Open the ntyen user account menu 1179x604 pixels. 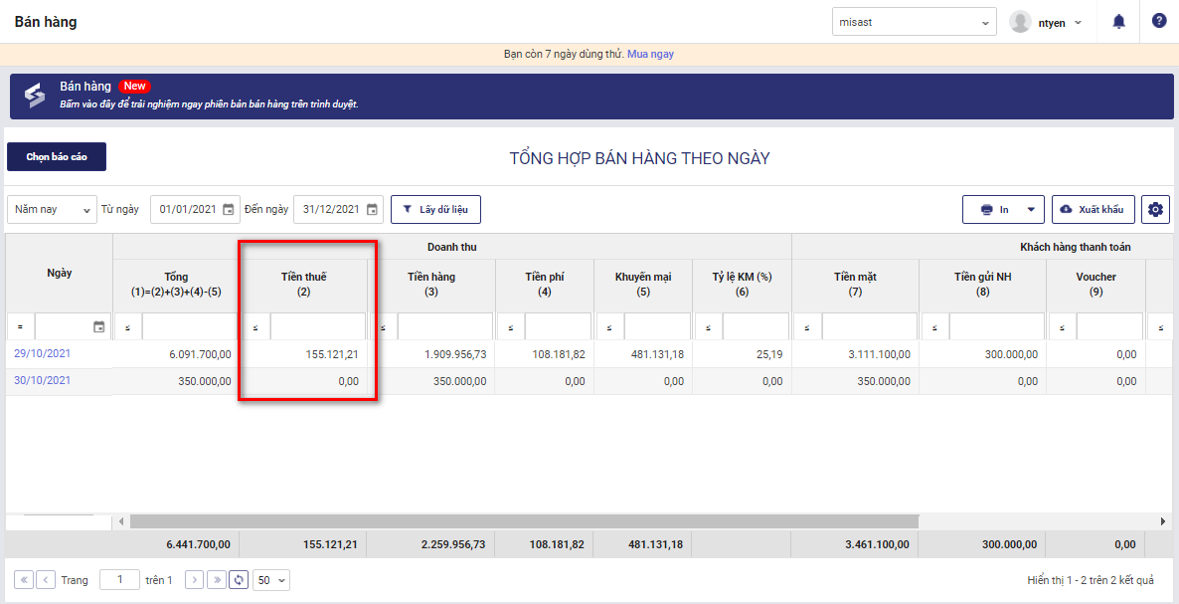(1047, 22)
